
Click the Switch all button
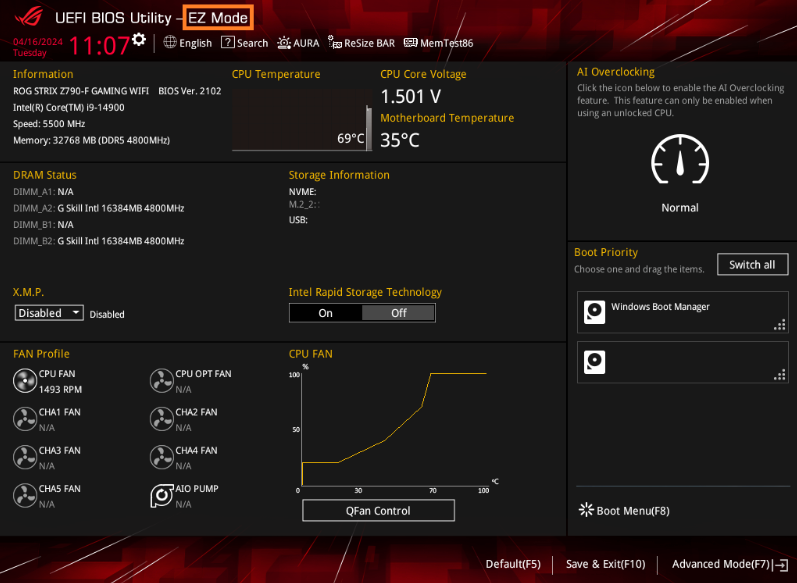[752, 264]
